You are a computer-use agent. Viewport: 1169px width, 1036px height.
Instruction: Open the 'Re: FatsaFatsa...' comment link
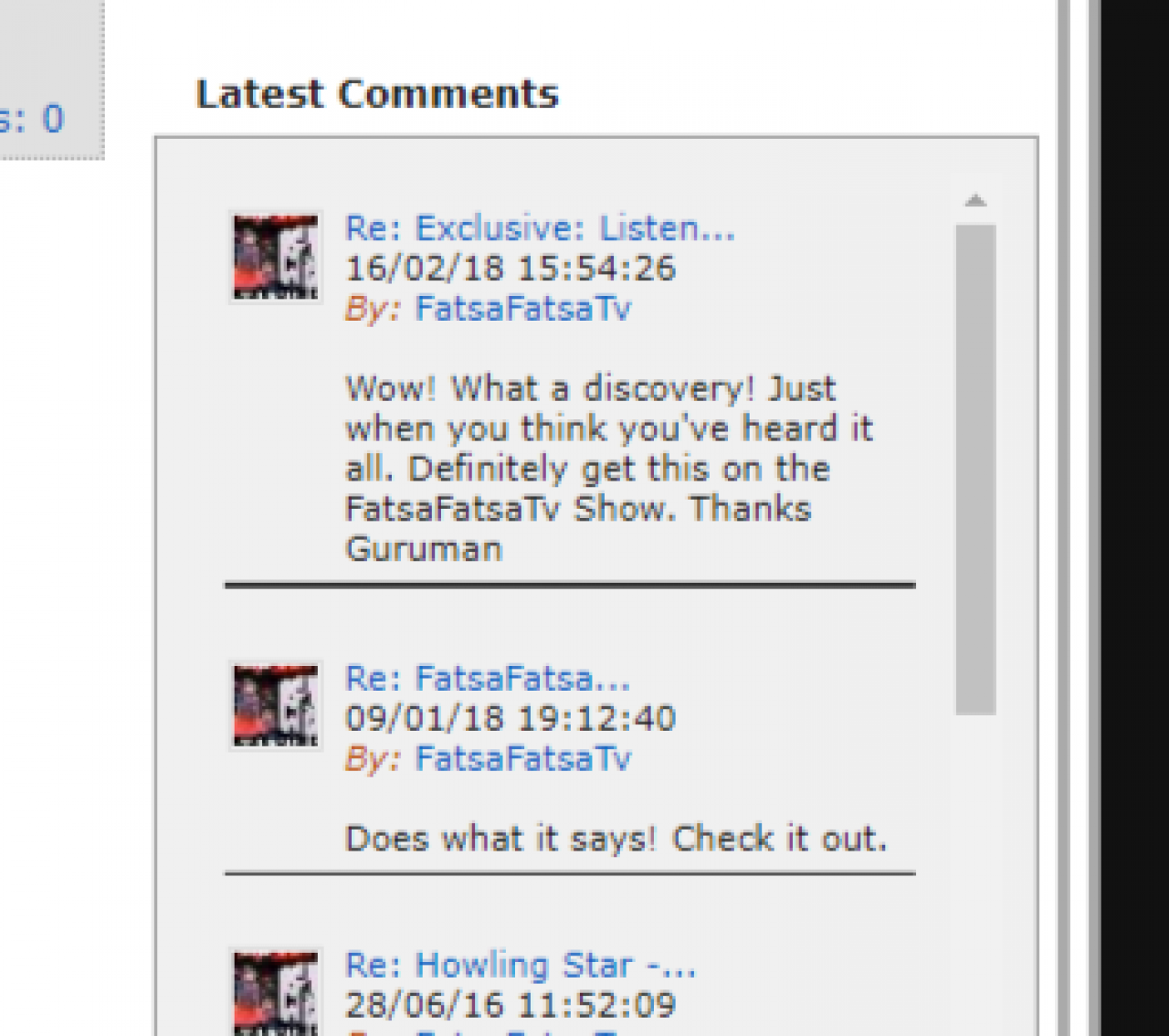[x=487, y=679]
